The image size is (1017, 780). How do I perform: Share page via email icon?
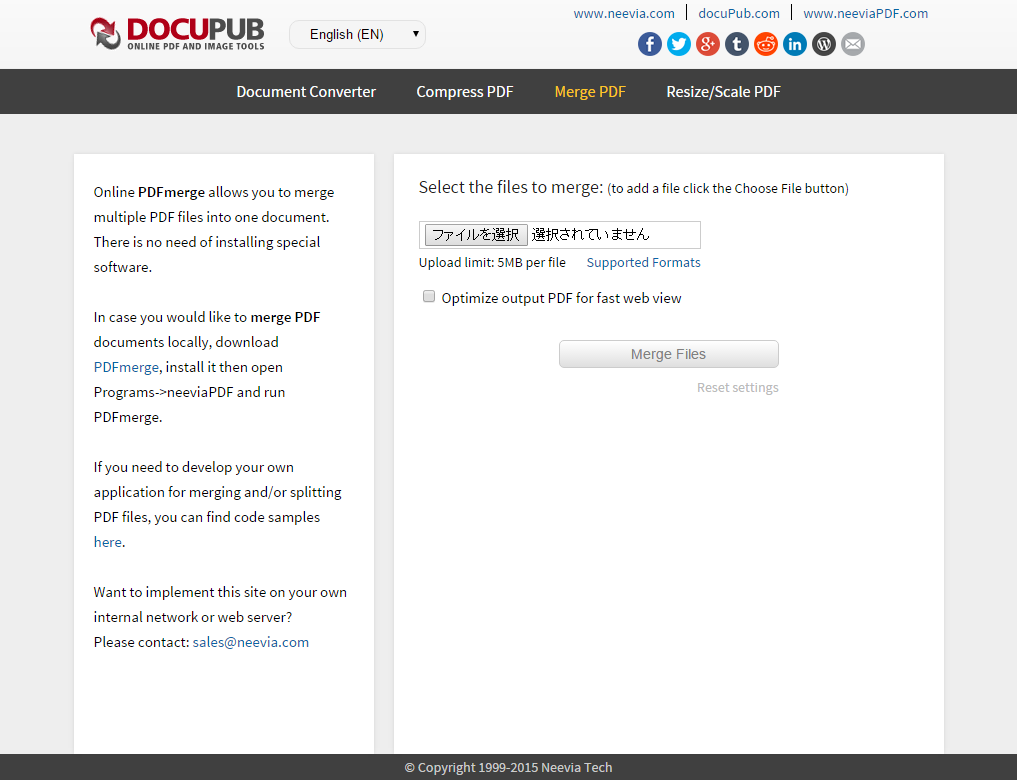pos(853,44)
